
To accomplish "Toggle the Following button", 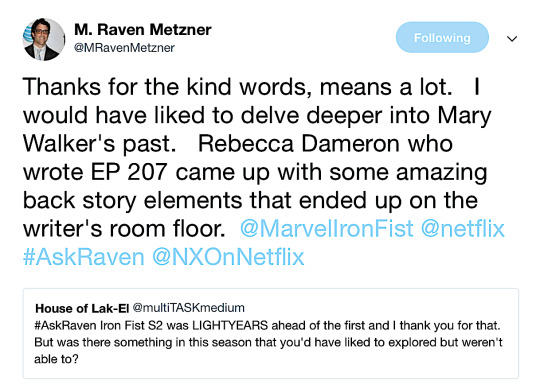I will (442, 37).
